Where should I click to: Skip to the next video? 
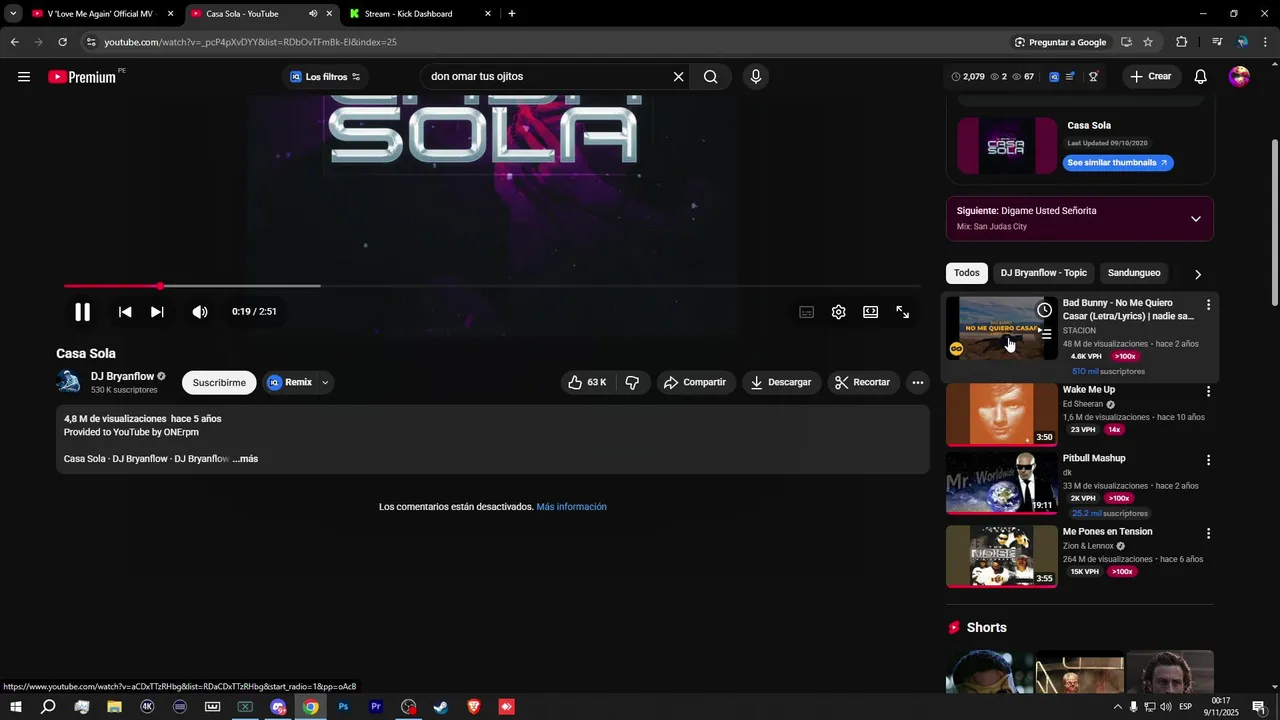click(157, 312)
